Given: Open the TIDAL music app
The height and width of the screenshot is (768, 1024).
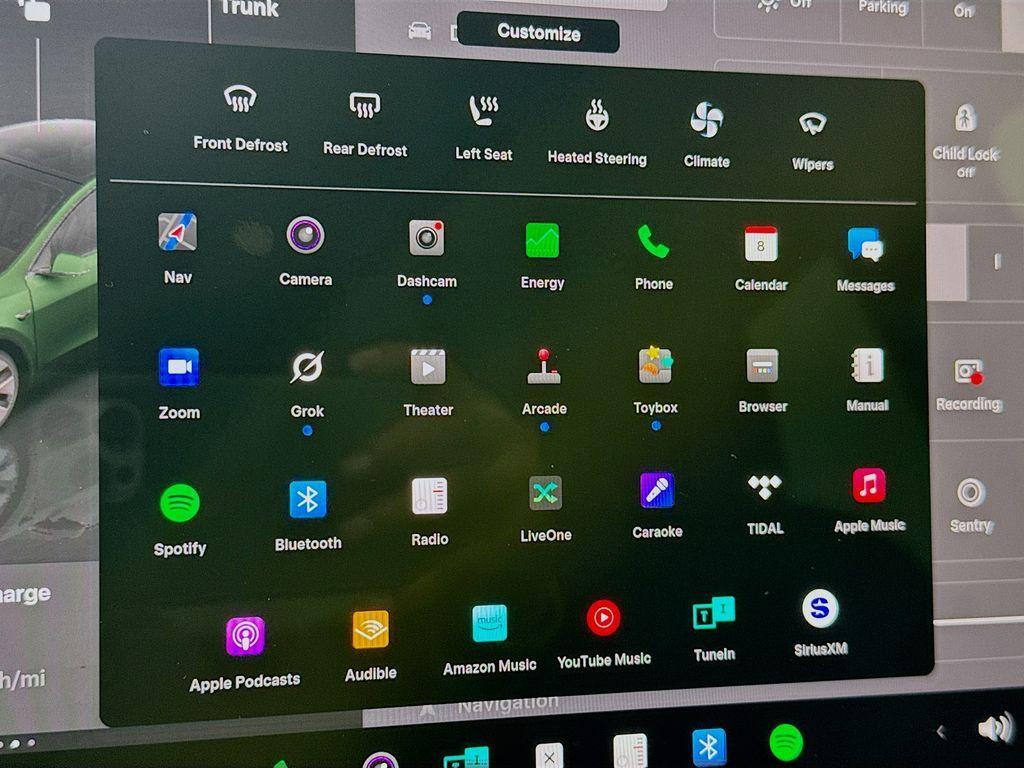Looking at the screenshot, I should point(765,487).
